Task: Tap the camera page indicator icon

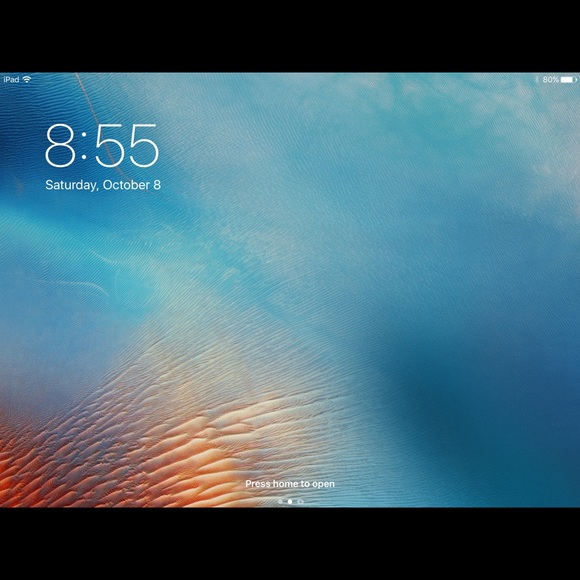Action: pyautogui.click(x=300, y=502)
